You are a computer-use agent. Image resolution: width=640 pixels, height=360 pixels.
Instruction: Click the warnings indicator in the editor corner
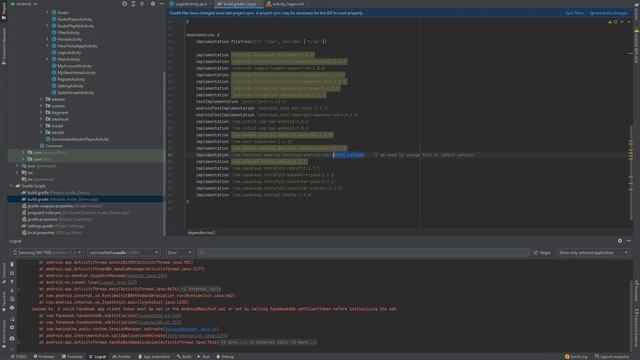(613, 22)
